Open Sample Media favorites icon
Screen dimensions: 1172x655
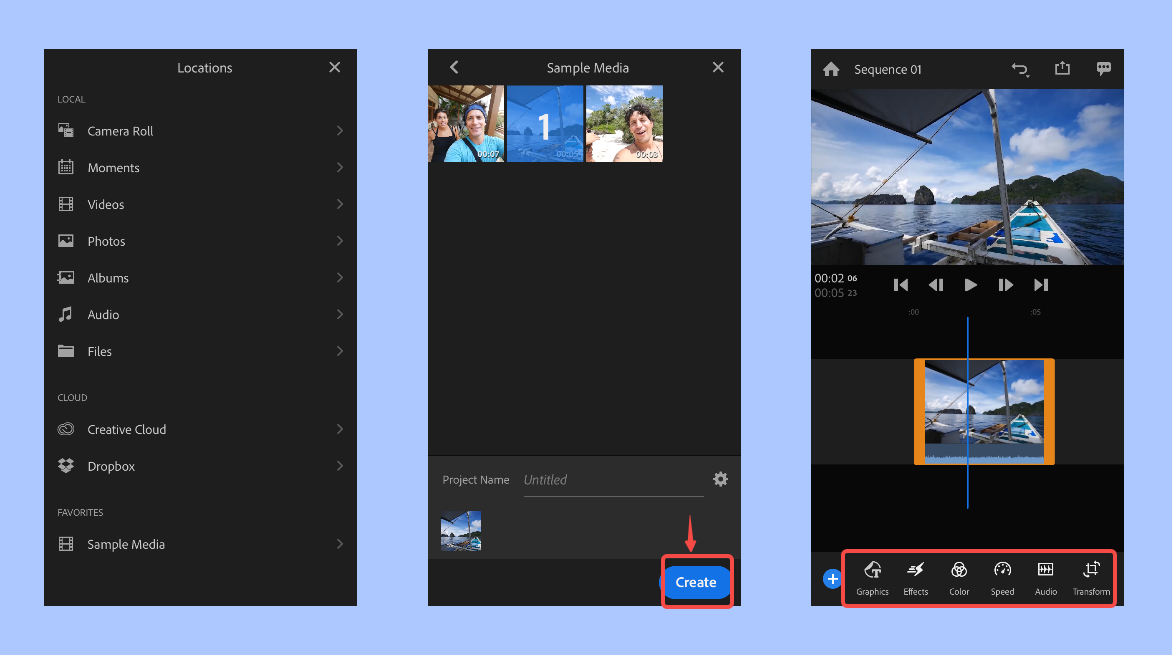click(x=66, y=544)
